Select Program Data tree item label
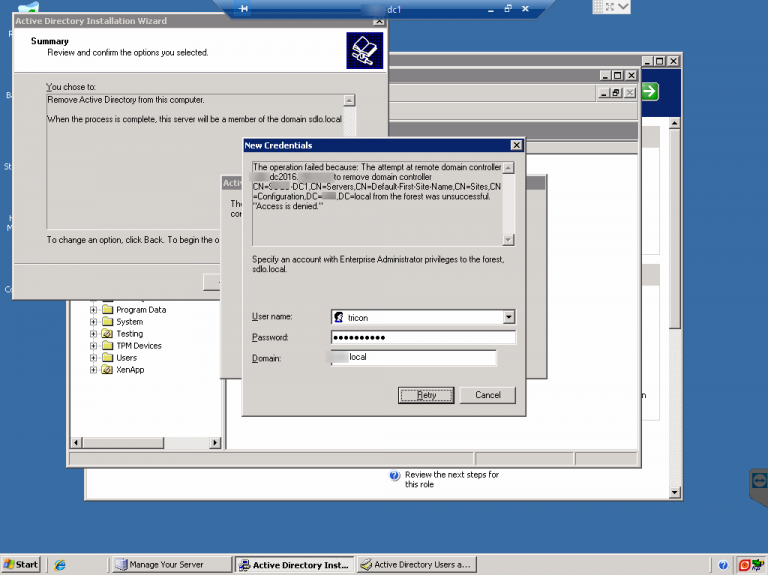 (x=141, y=310)
